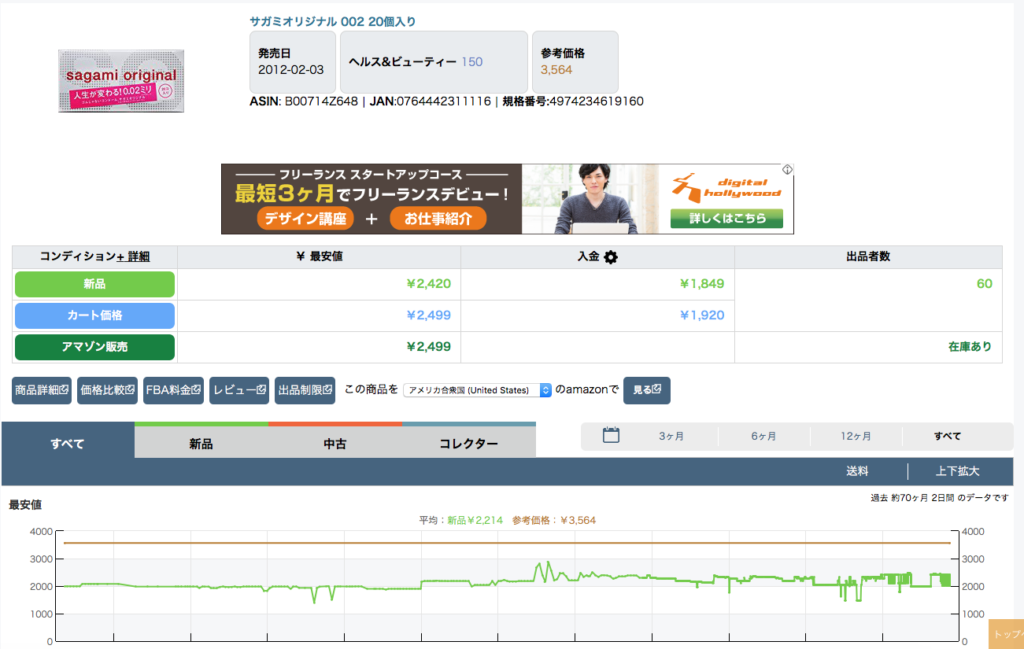Click the gear icon next to 入金

pos(611,257)
